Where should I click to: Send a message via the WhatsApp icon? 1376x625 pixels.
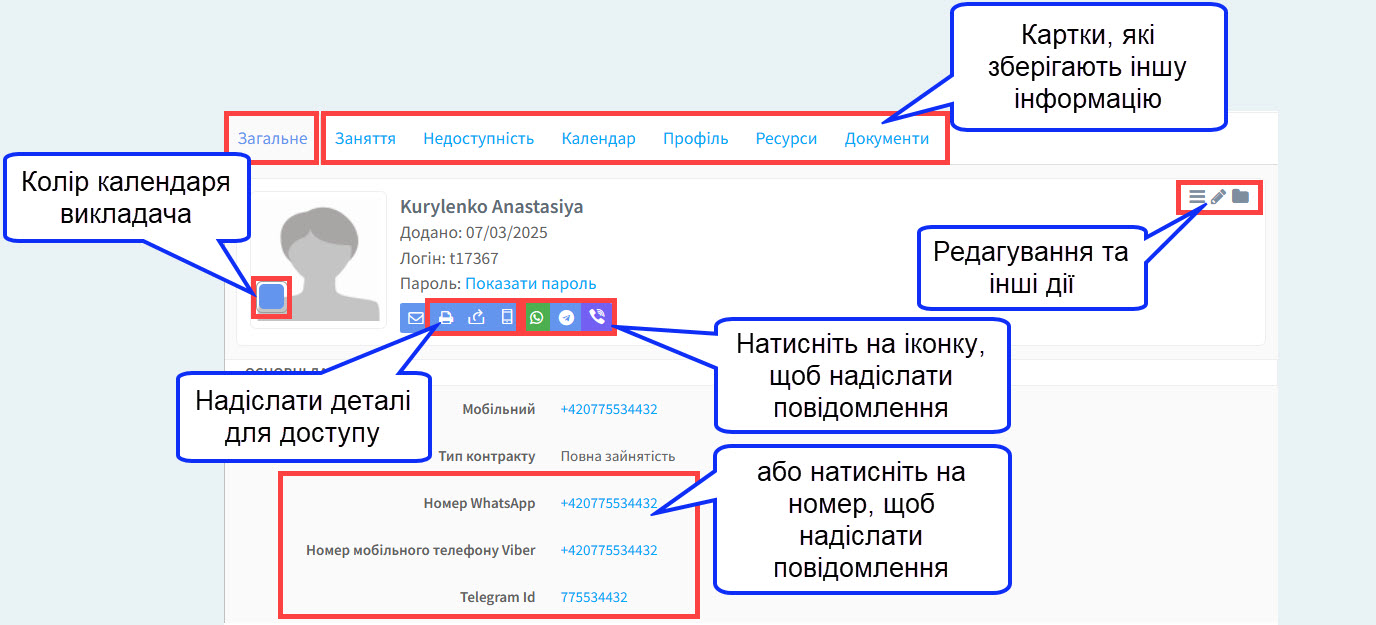click(x=537, y=318)
